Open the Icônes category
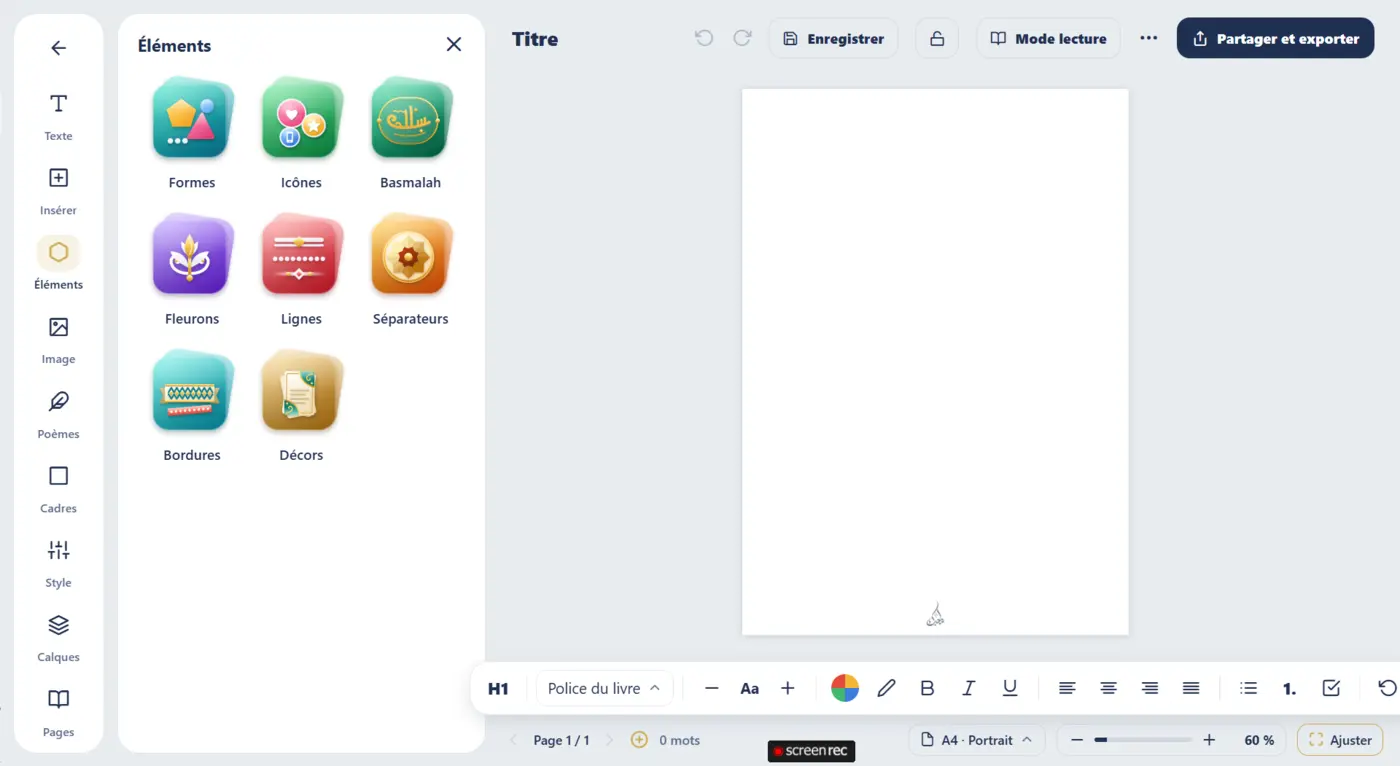1400x766 pixels. (301, 133)
